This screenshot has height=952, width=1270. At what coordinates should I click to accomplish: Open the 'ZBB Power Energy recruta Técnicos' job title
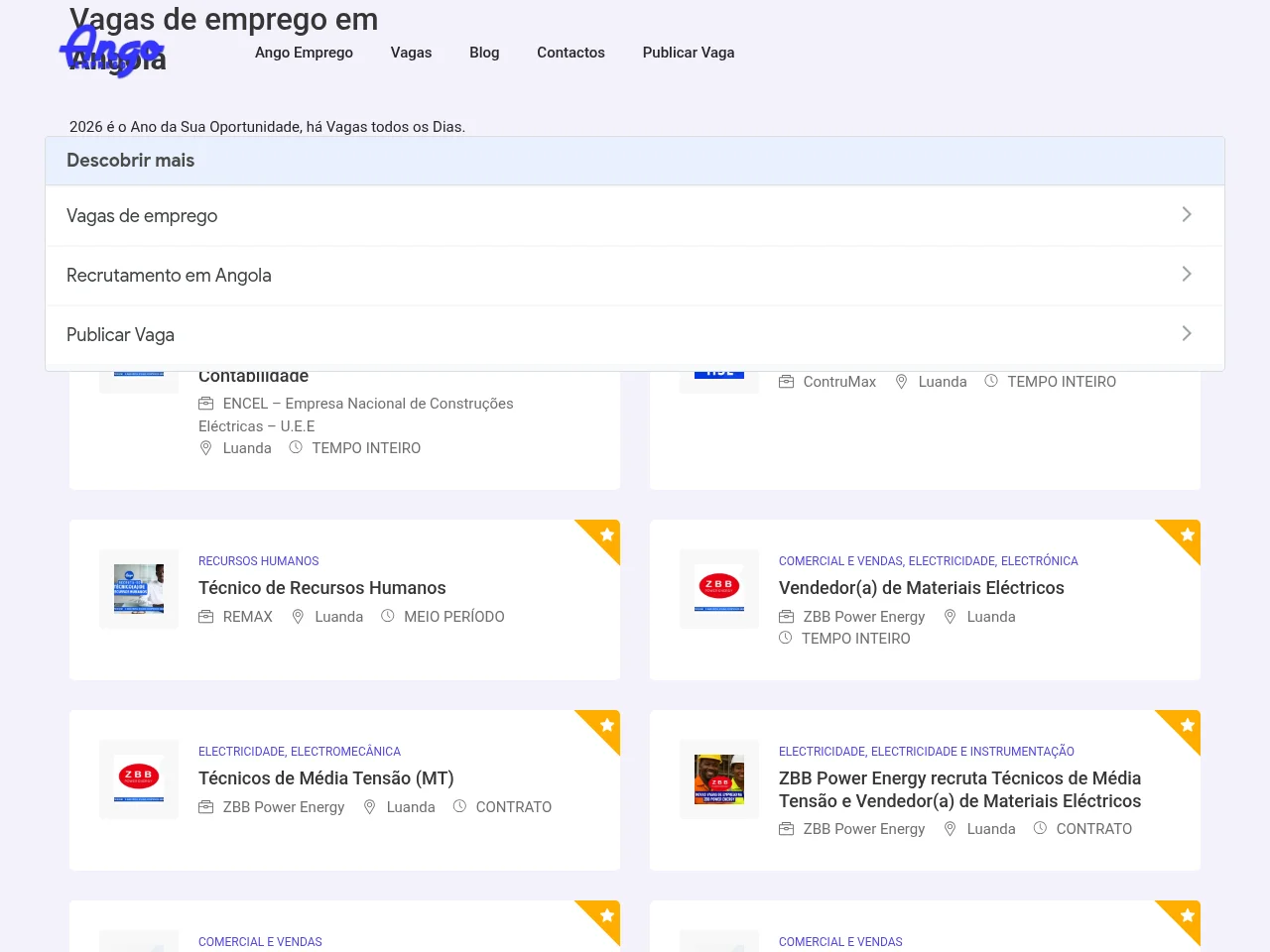tap(960, 789)
